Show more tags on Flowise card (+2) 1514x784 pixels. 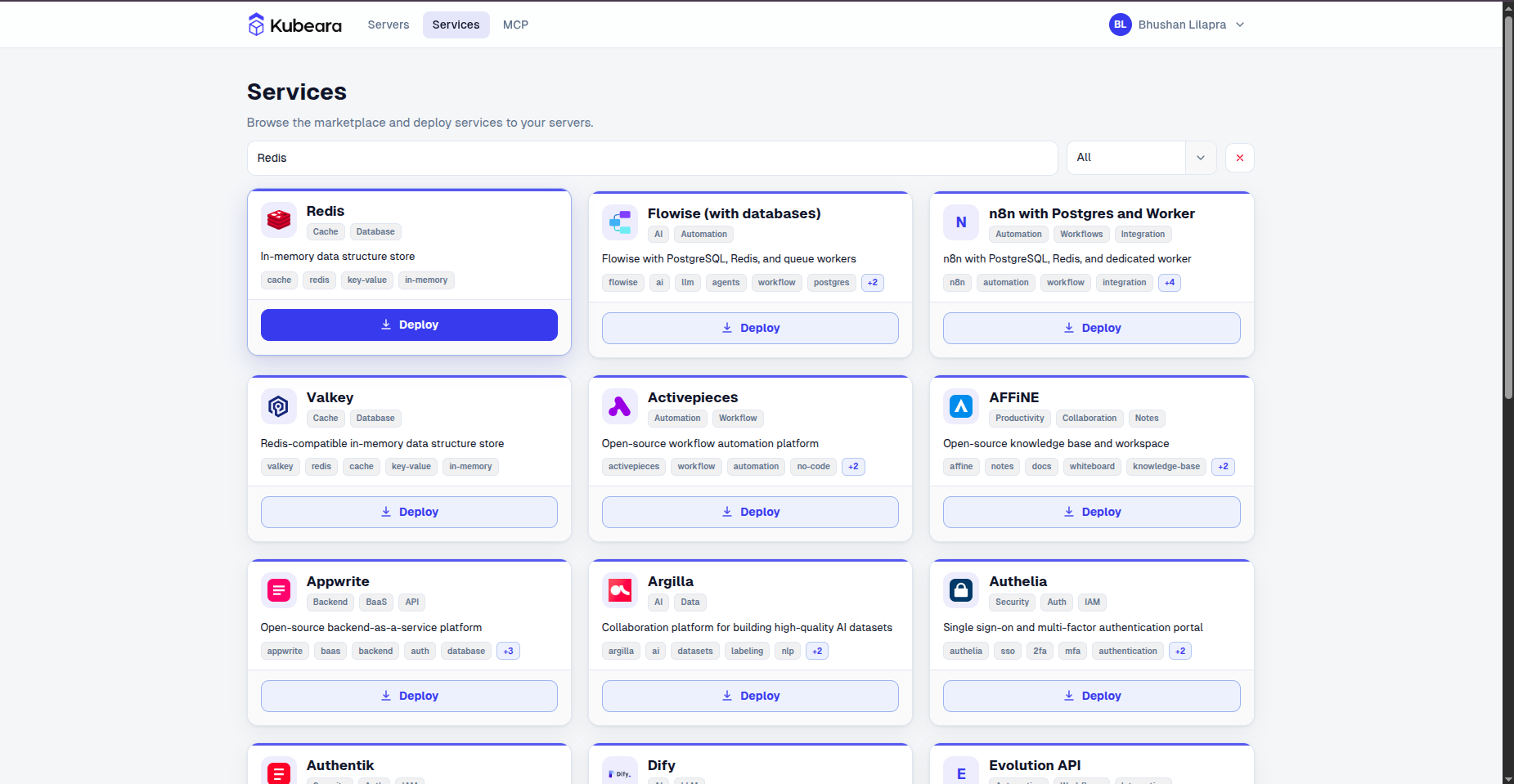pyautogui.click(x=873, y=283)
